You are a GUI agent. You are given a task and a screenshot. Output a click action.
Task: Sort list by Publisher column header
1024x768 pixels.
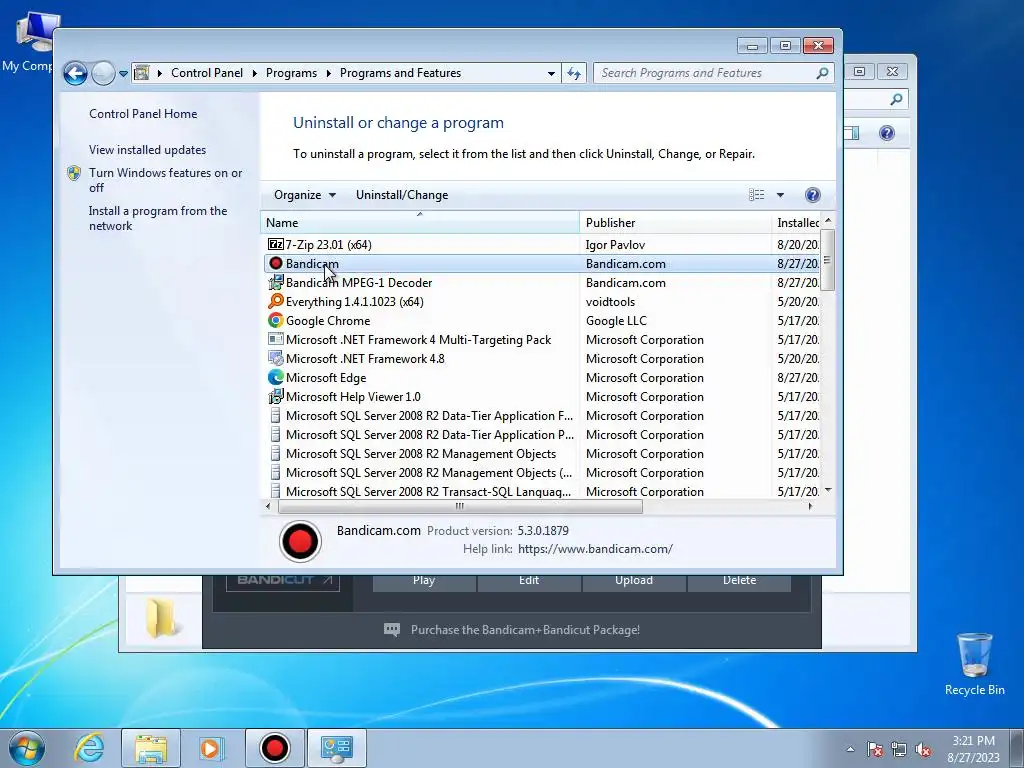point(675,223)
